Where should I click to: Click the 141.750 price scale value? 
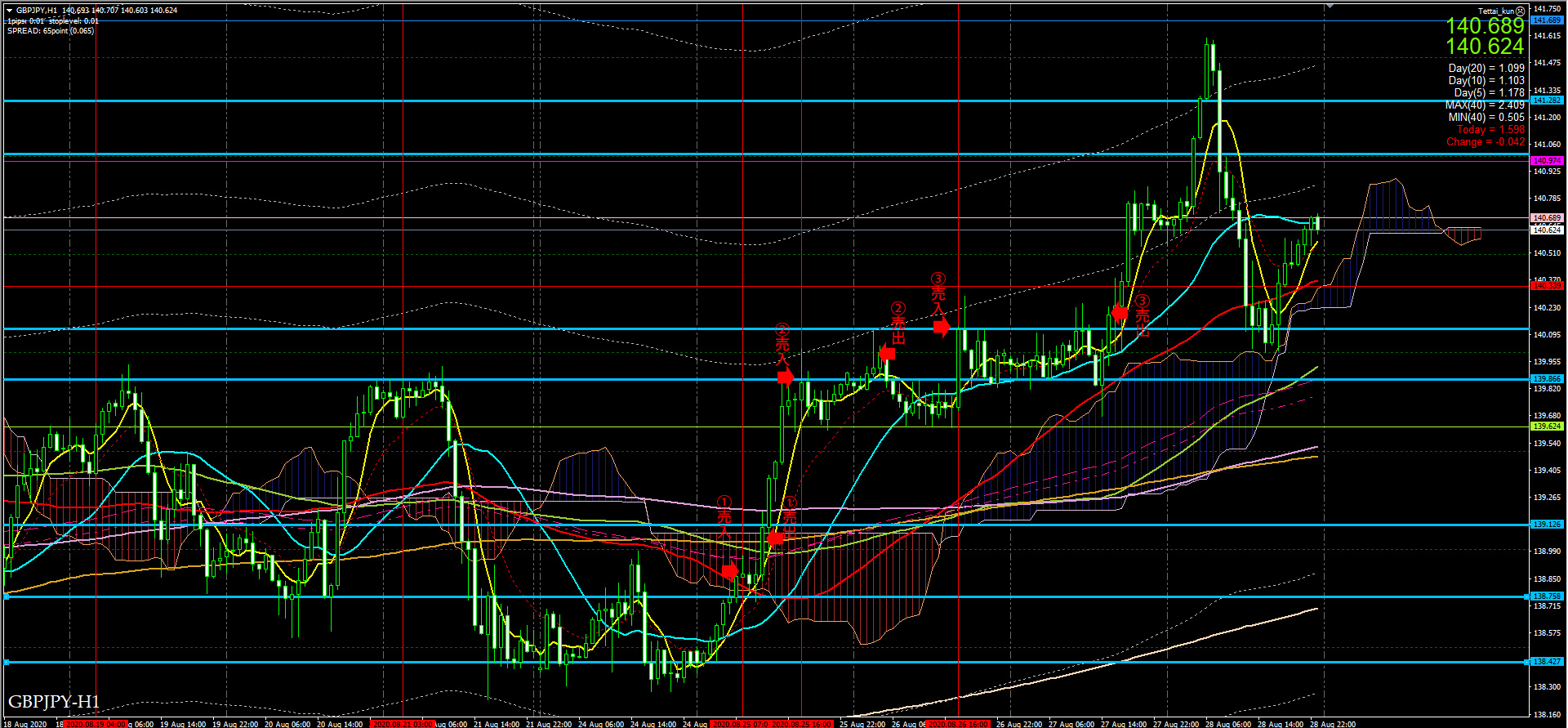[1547, 9]
